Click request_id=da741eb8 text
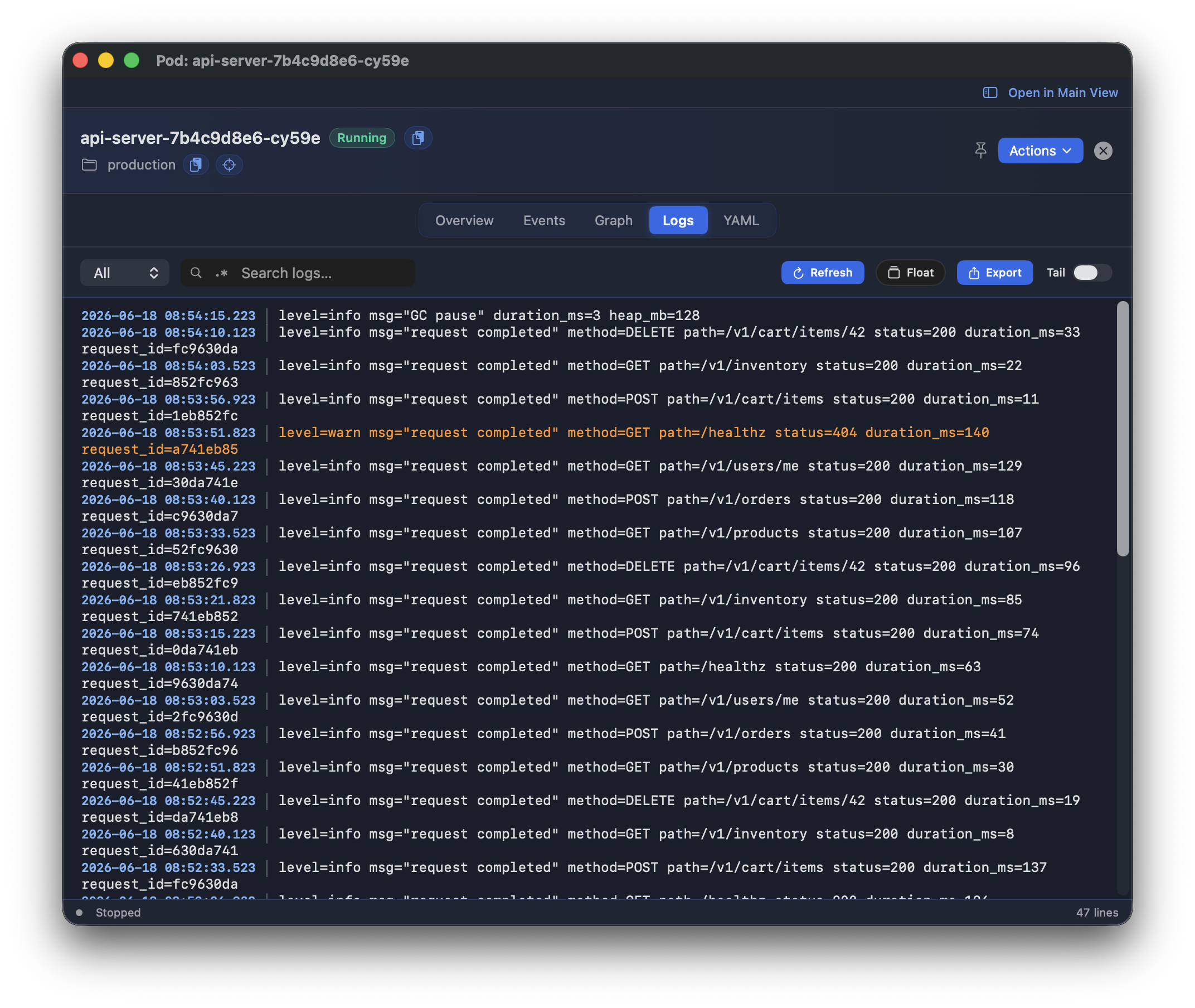Image resolution: width=1195 pixels, height=1008 pixels. coord(160,817)
